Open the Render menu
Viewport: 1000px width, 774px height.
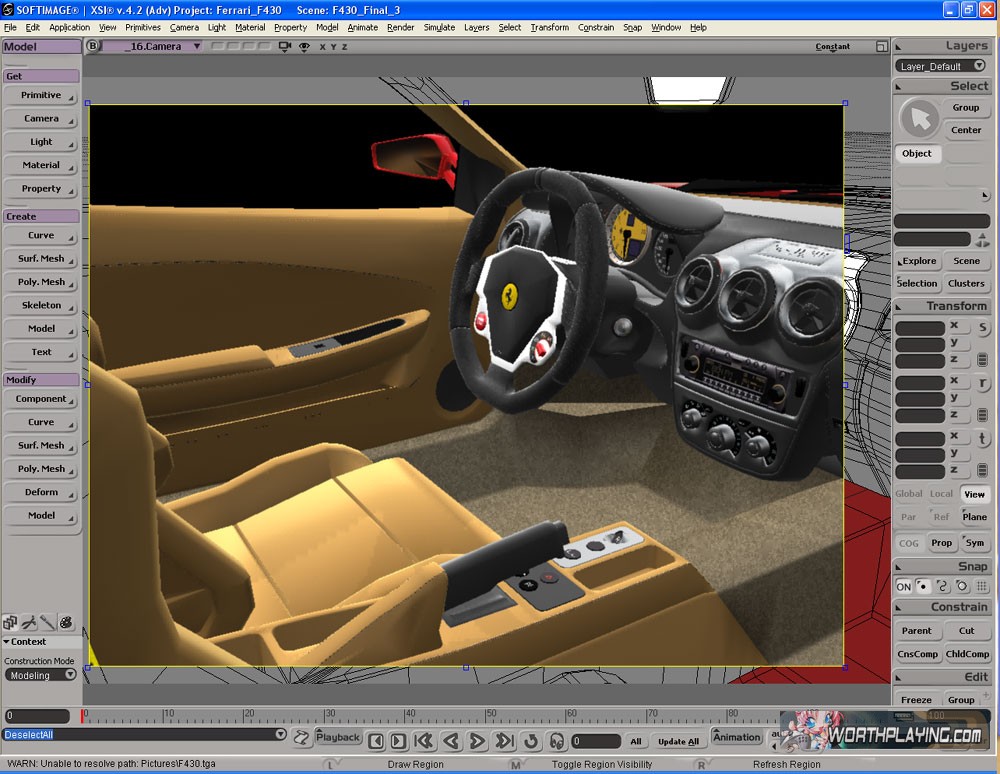(400, 27)
